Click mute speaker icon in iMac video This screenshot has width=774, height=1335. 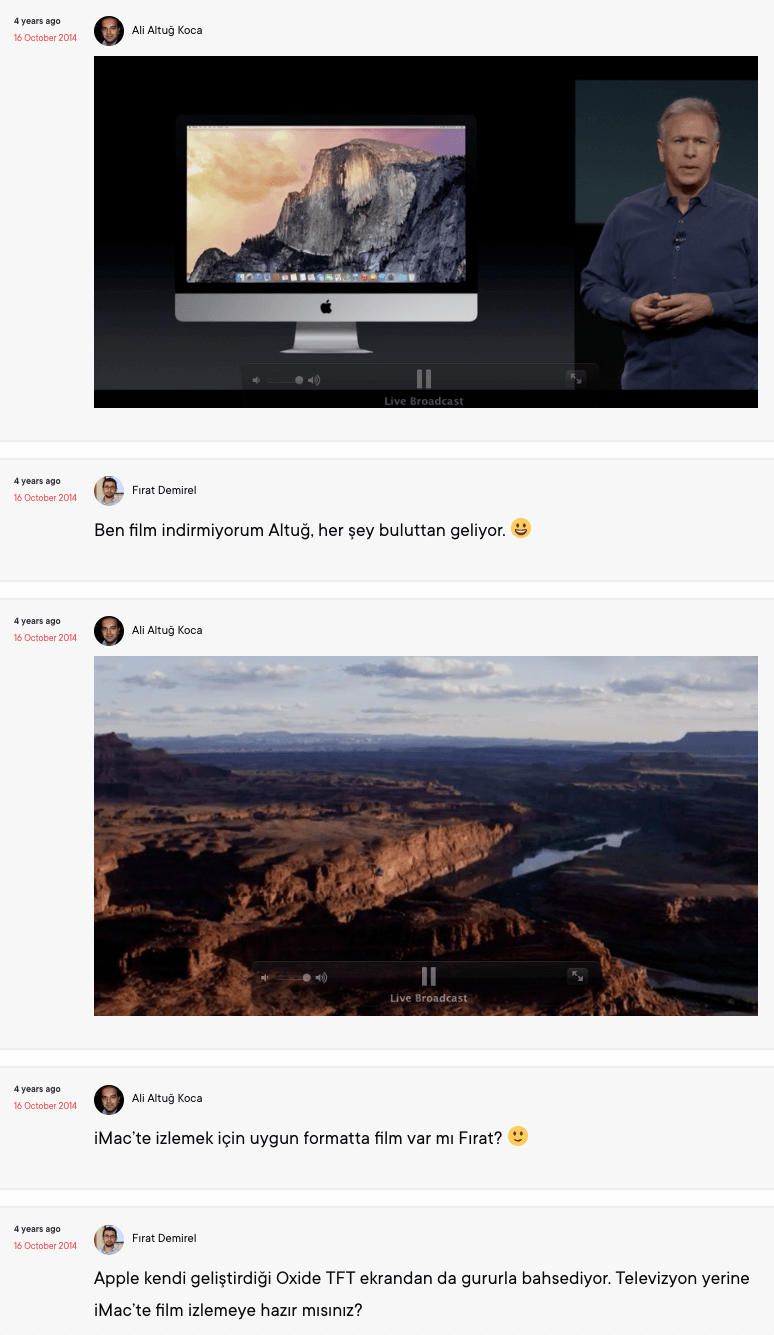coord(256,380)
